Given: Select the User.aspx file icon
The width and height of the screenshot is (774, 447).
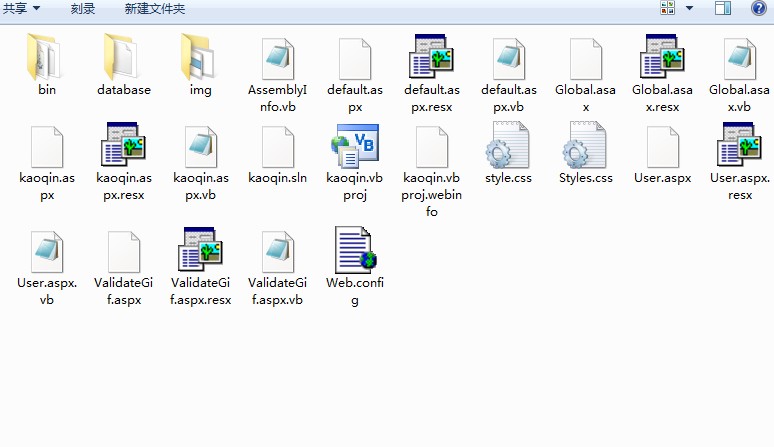Looking at the screenshot, I should coord(663,147).
